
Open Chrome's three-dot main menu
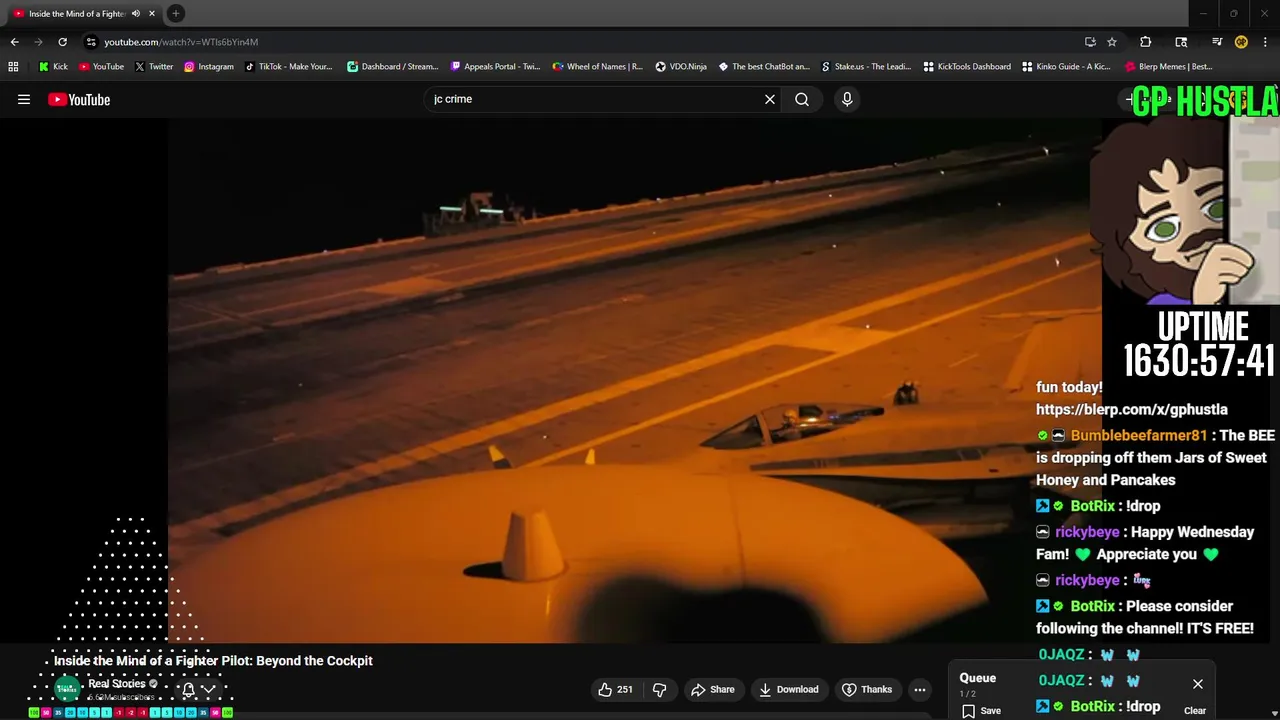[1265, 42]
